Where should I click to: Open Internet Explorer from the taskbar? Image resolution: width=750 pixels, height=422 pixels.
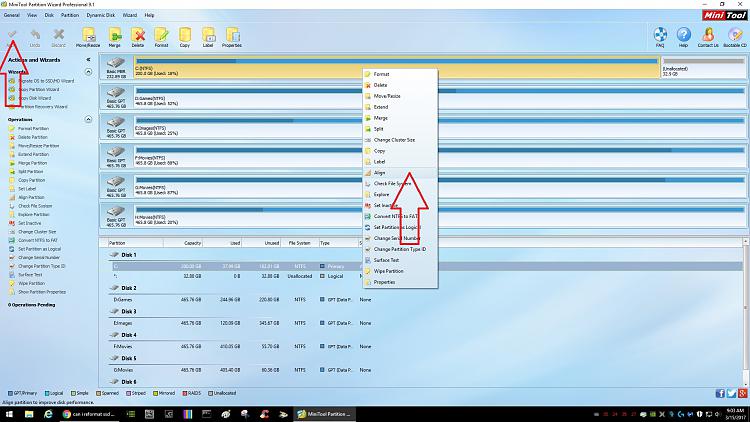[x=48, y=414]
